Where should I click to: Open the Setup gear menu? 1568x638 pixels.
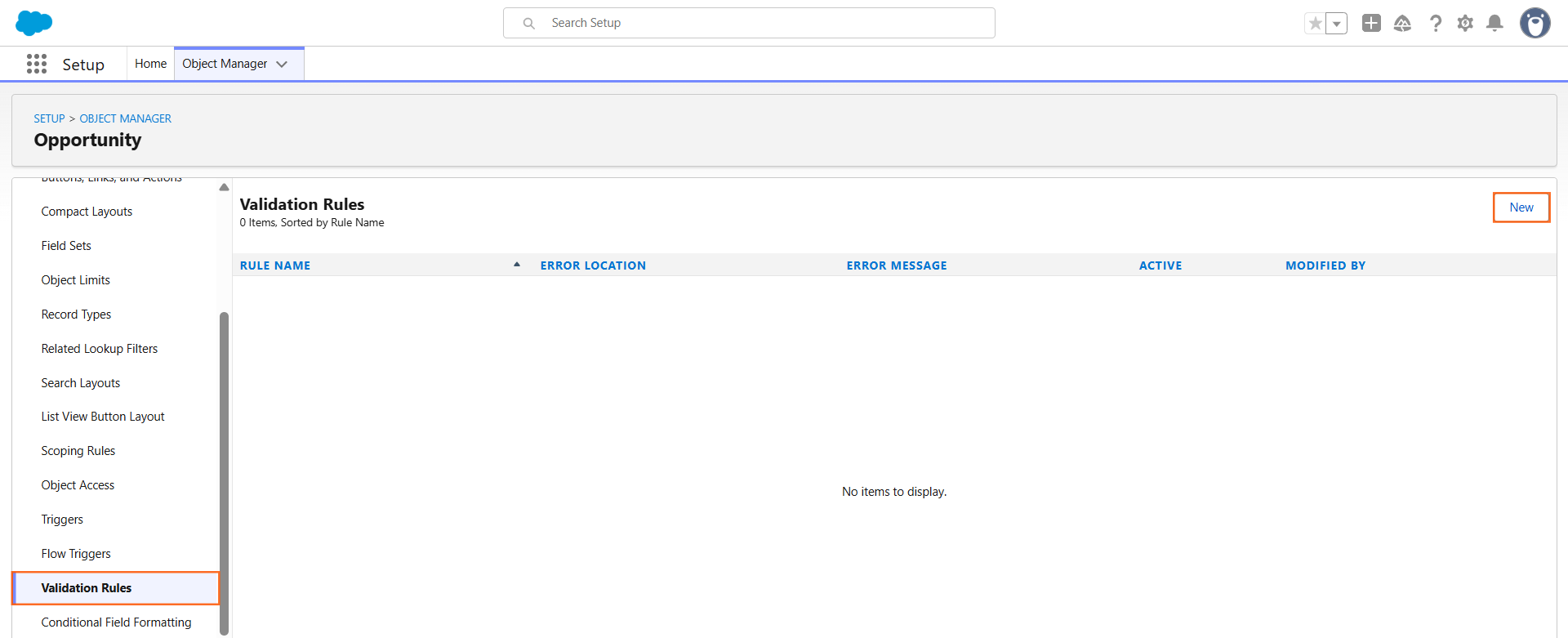pos(1465,23)
